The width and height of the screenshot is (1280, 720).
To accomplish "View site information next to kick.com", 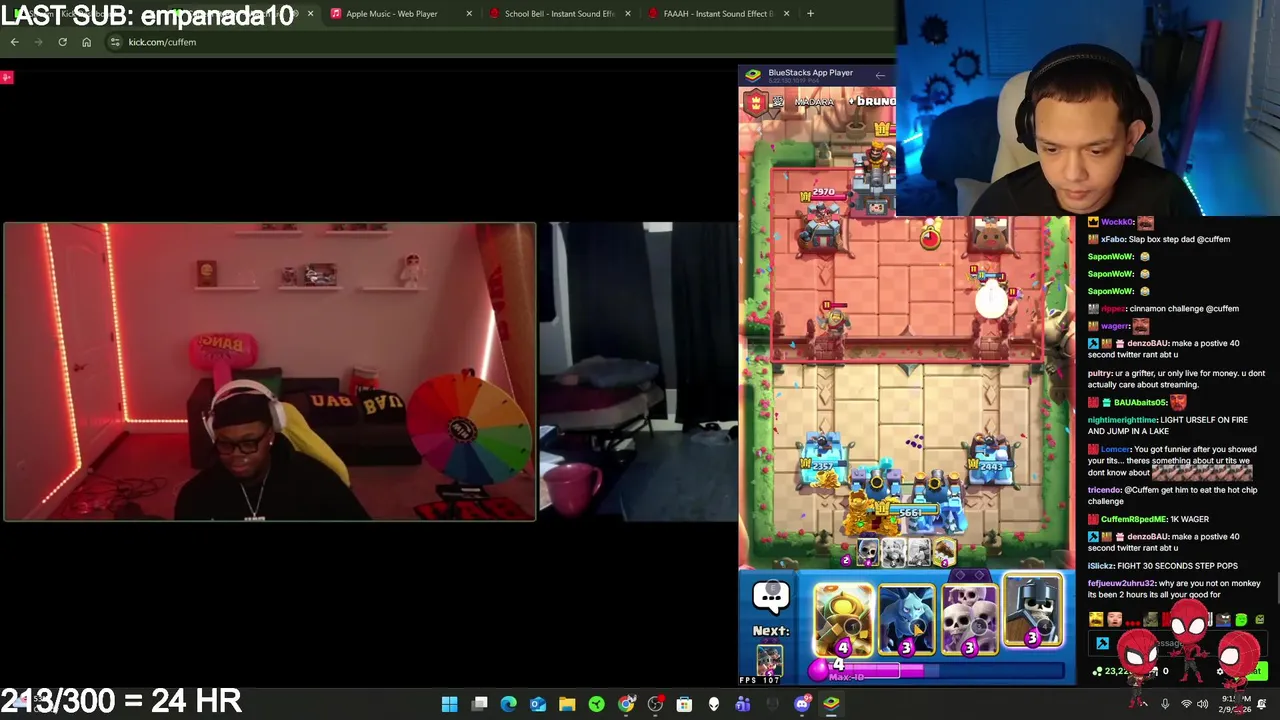I will pyautogui.click(x=115, y=42).
